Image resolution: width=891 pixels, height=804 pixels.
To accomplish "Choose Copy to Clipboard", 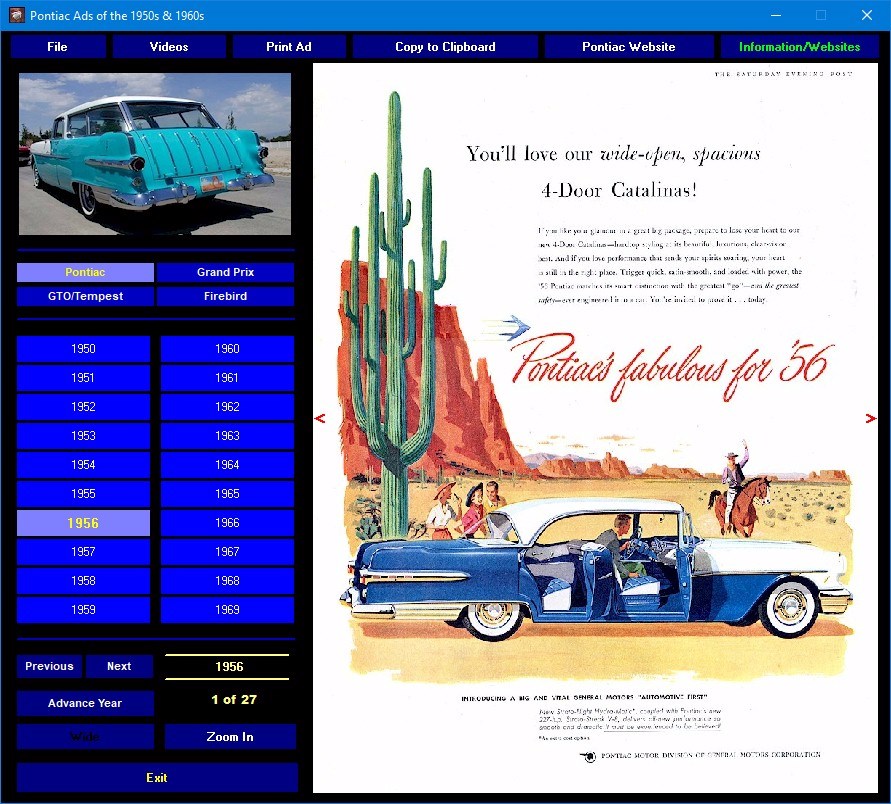I will [445, 47].
